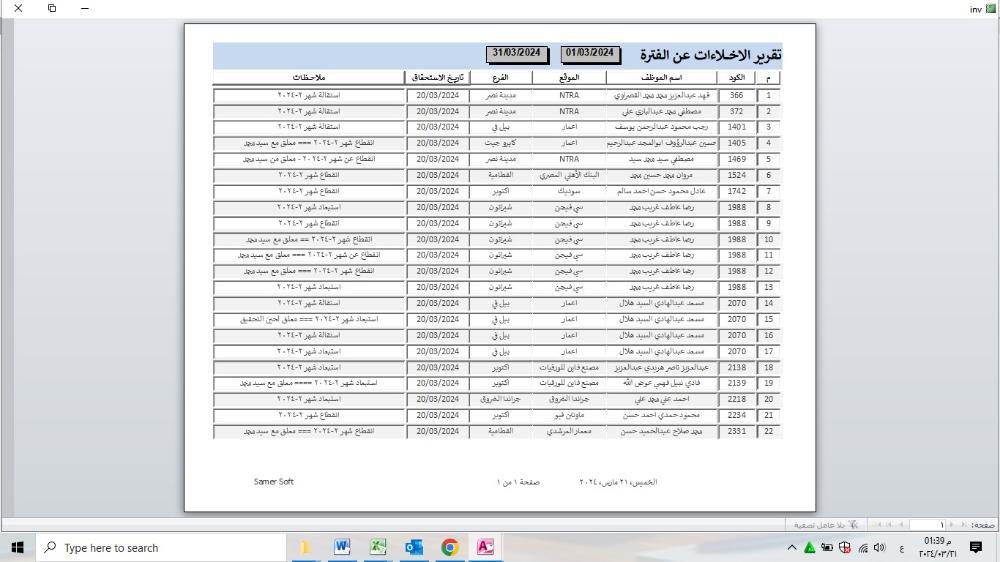1000x562 pixels.
Task: Click the صفحة ١ من ١ page footer
Action: click(518, 482)
